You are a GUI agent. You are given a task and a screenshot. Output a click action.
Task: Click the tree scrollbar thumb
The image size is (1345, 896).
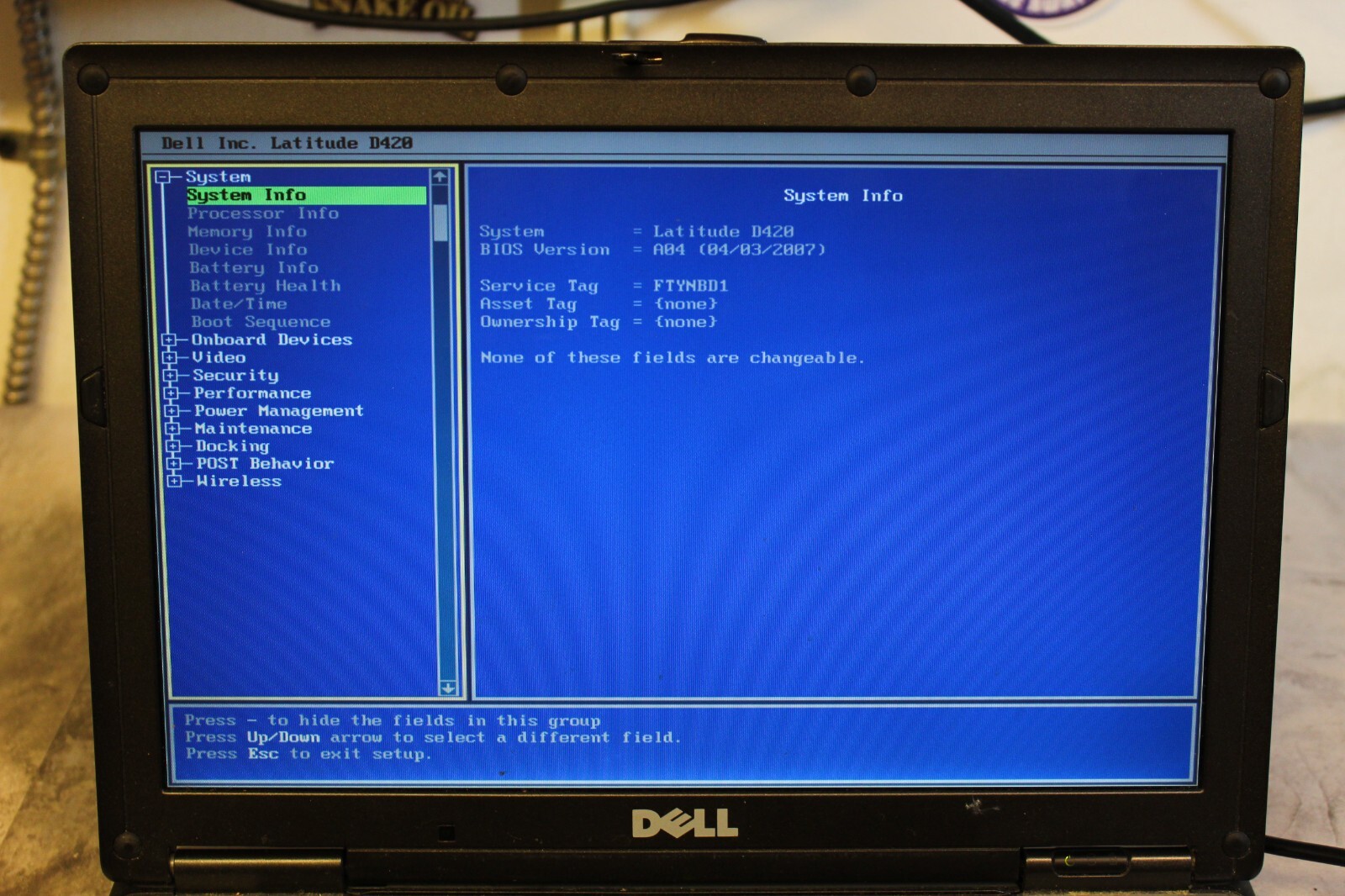pyautogui.click(x=441, y=222)
